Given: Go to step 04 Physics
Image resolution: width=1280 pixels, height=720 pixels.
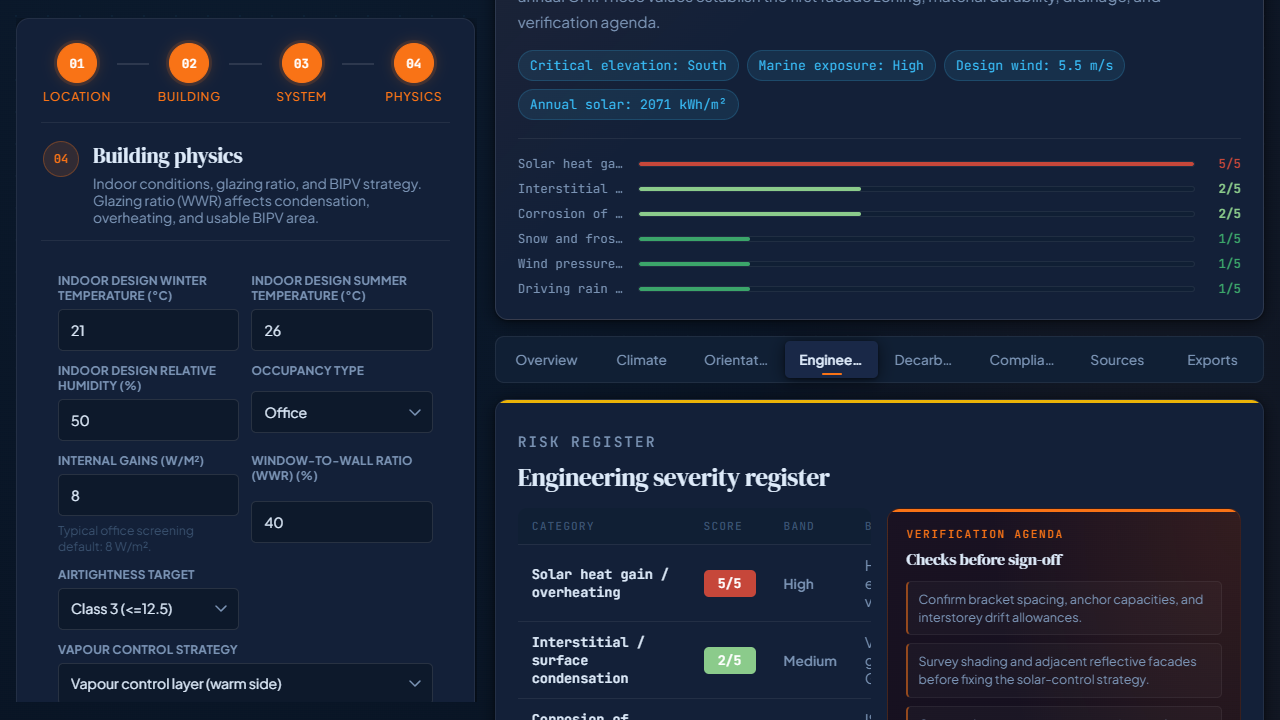Looking at the screenshot, I should [x=413, y=74].
